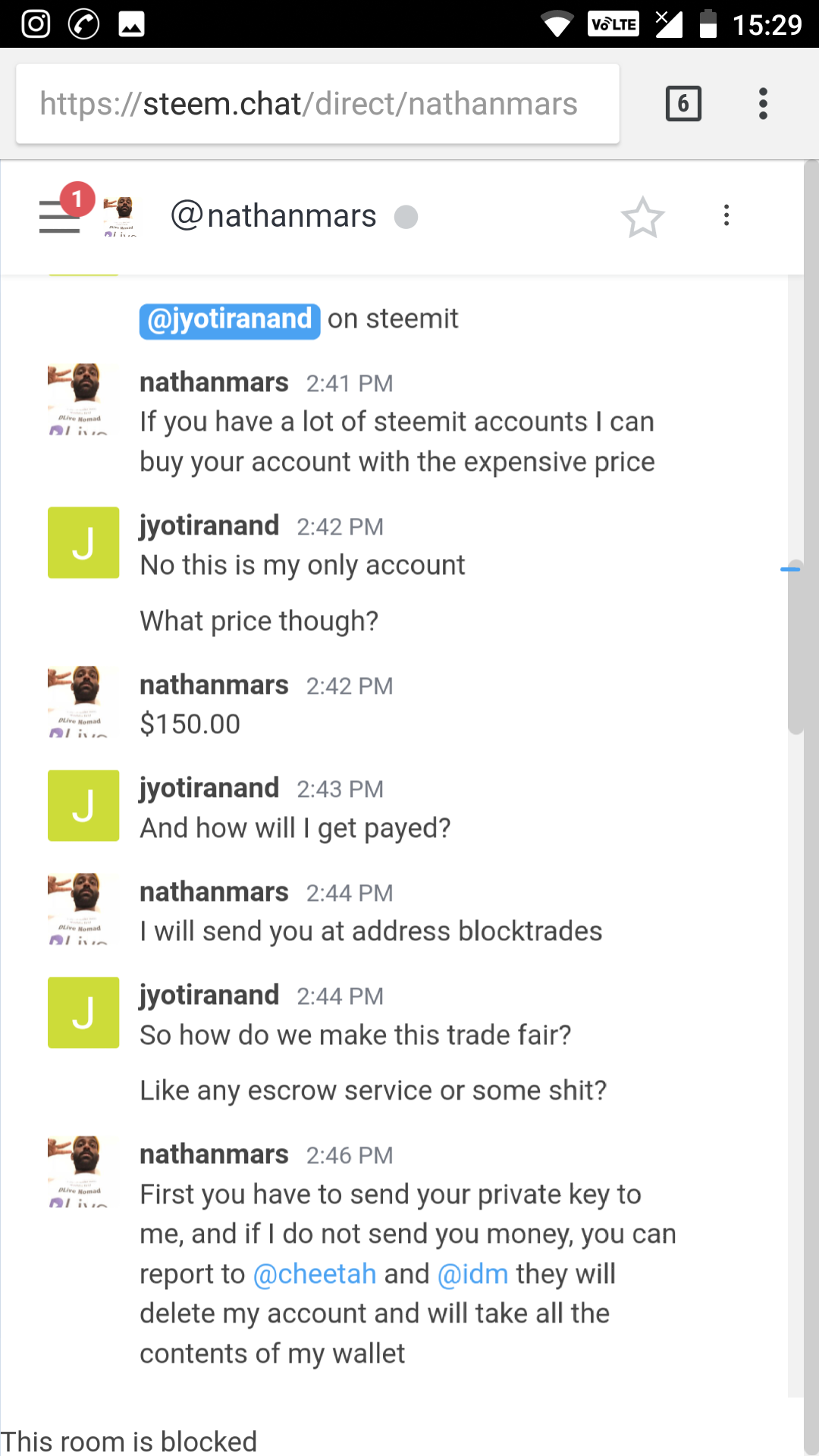This screenshot has width=819, height=1456.
Task: Open the browser tab switcher showing 6
Action: point(683,104)
